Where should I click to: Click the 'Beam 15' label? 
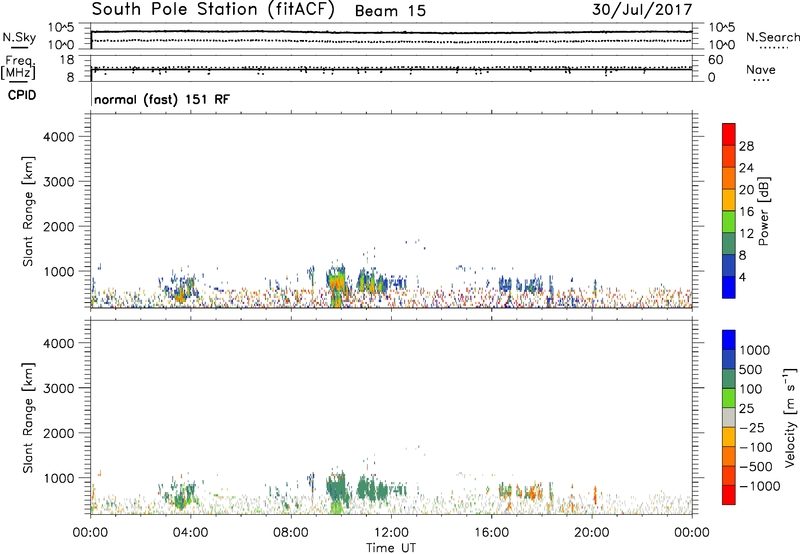(390, 11)
